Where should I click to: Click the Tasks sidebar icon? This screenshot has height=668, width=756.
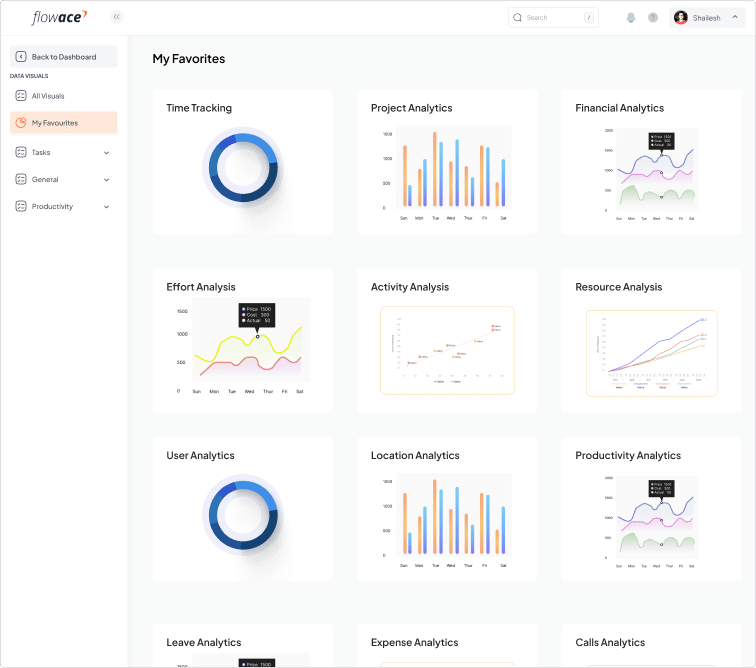point(21,152)
